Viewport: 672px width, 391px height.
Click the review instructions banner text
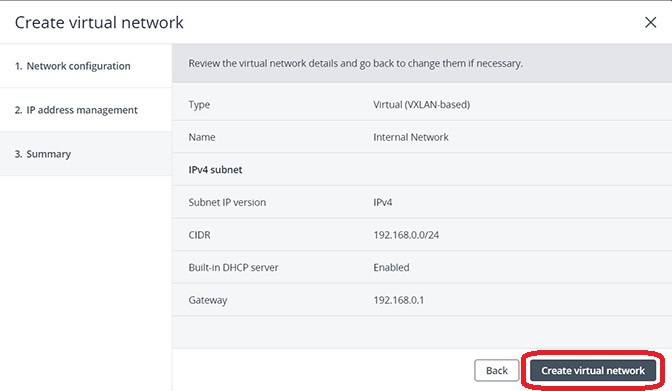(355, 63)
